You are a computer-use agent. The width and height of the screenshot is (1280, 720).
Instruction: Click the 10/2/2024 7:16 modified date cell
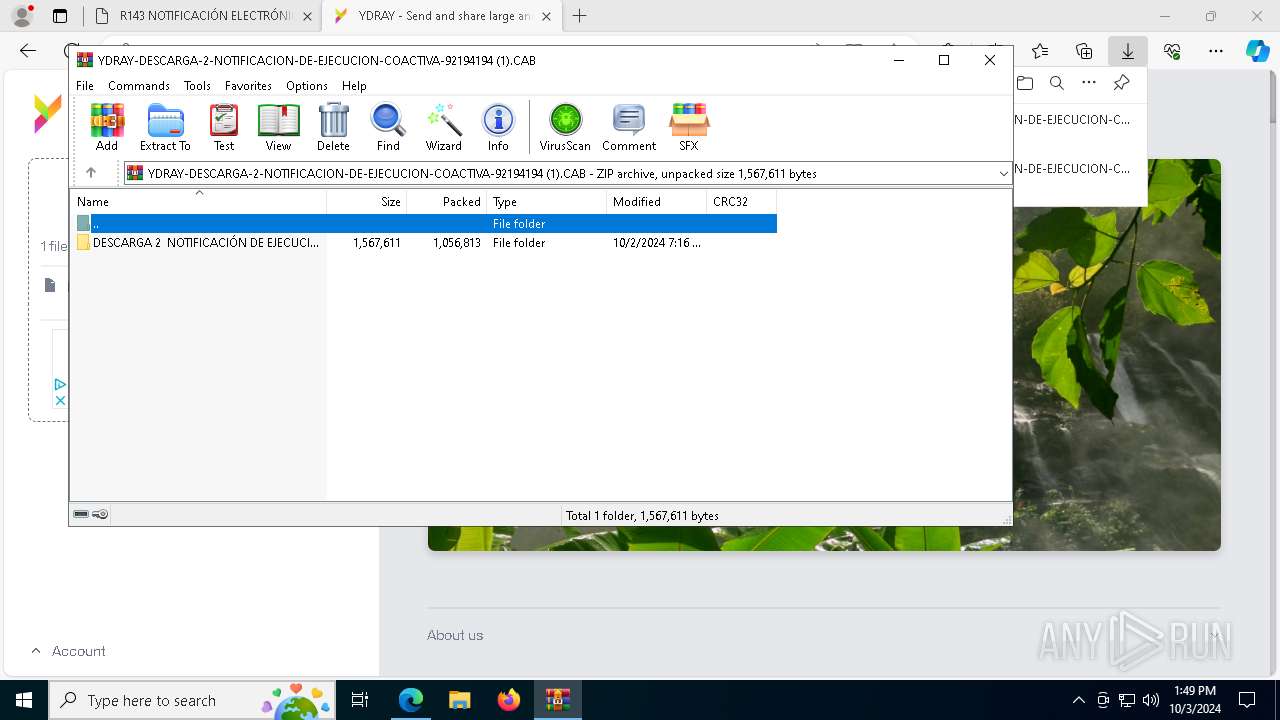(657, 243)
